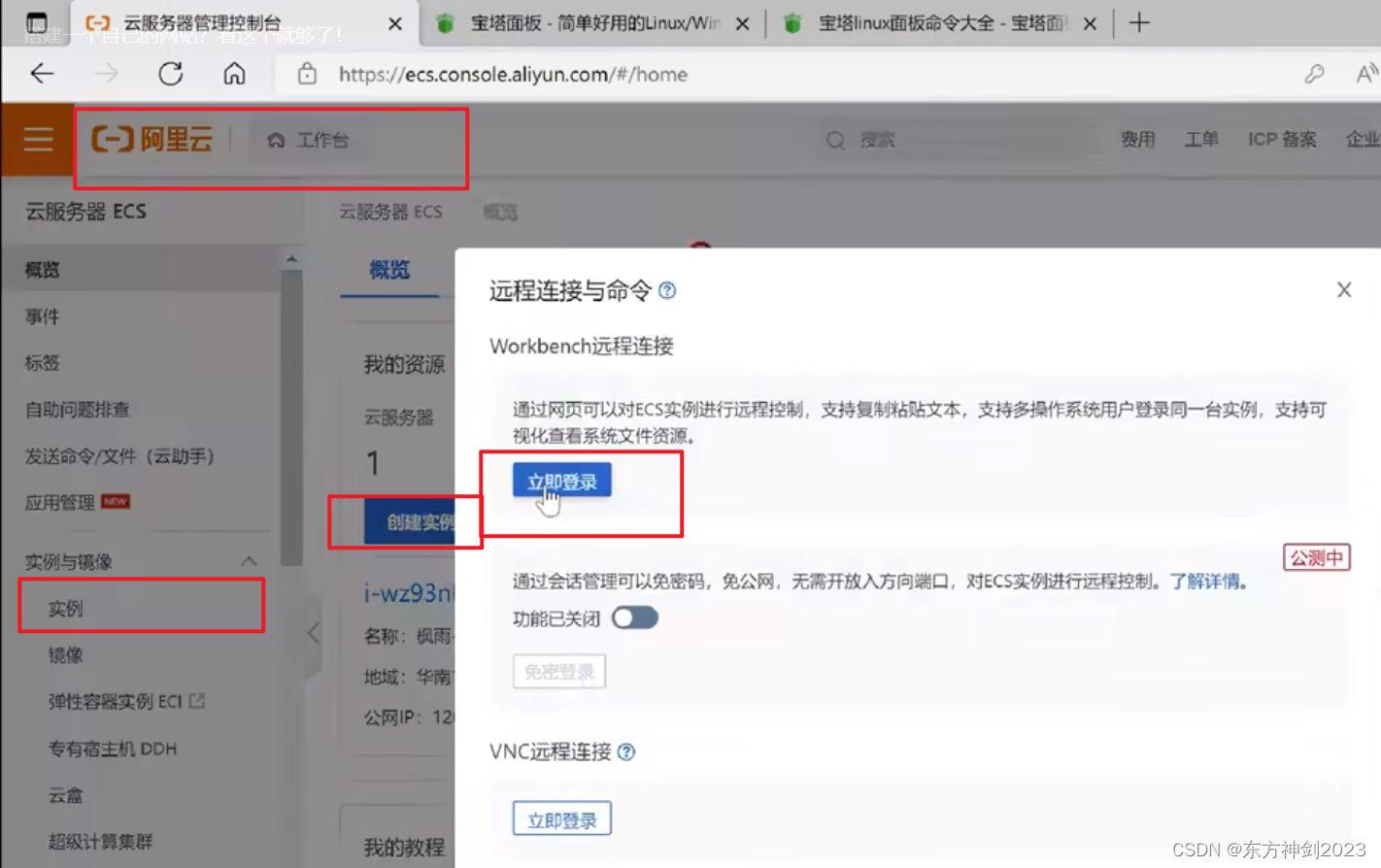Open 工单 in top navigation

1201,140
